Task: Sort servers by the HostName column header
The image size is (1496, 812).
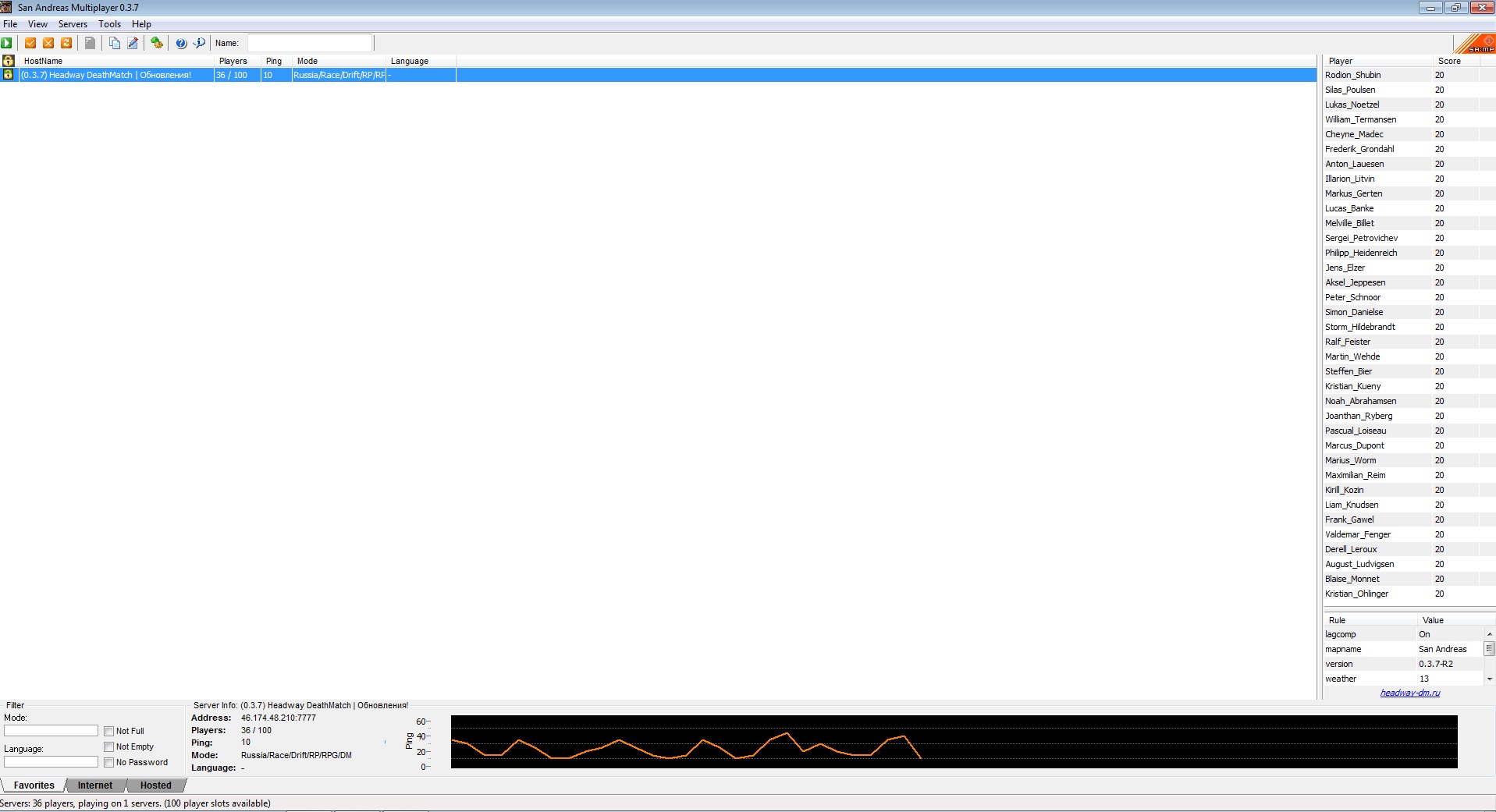Action: pyautogui.click(x=117, y=61)
